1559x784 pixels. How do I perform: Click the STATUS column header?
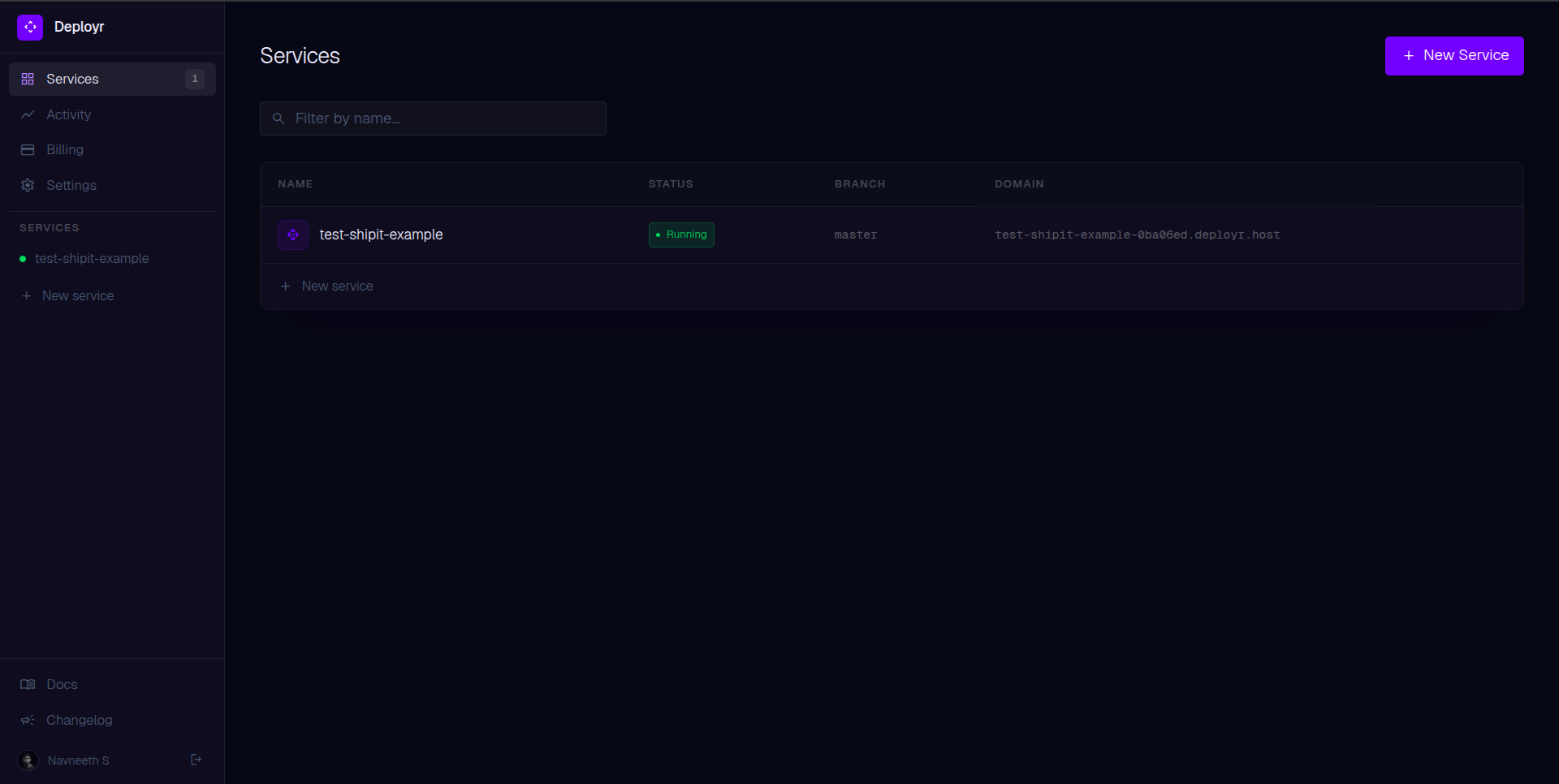pos(671,184)
